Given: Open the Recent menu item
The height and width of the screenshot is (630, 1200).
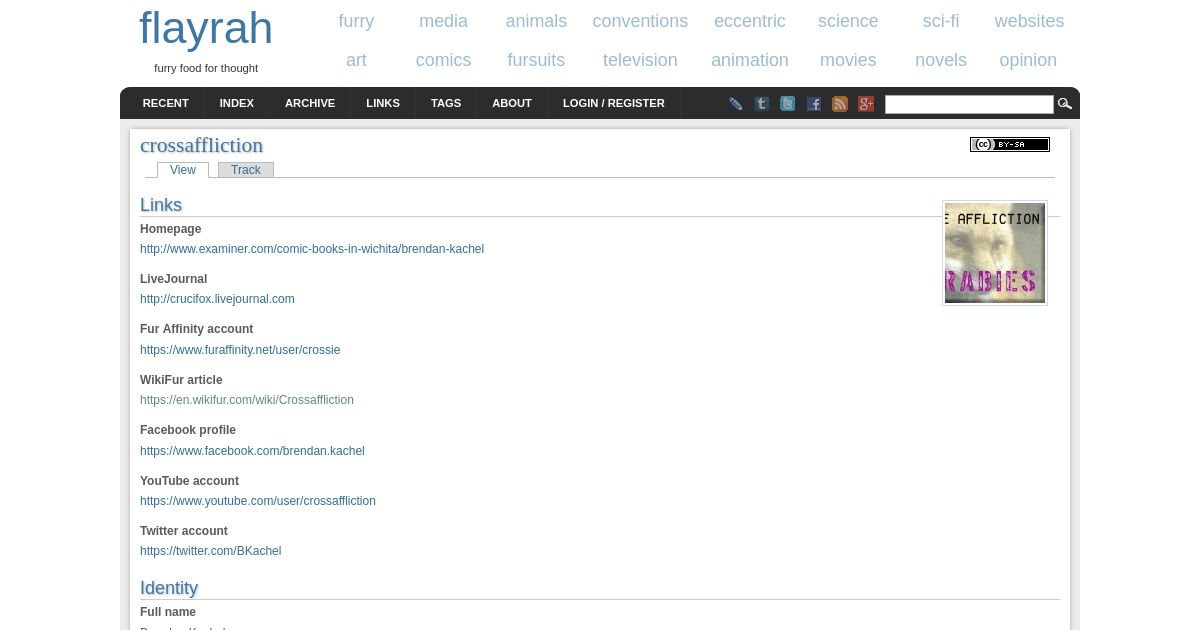Looking at the screenshot, I should (x=166, y=103).
